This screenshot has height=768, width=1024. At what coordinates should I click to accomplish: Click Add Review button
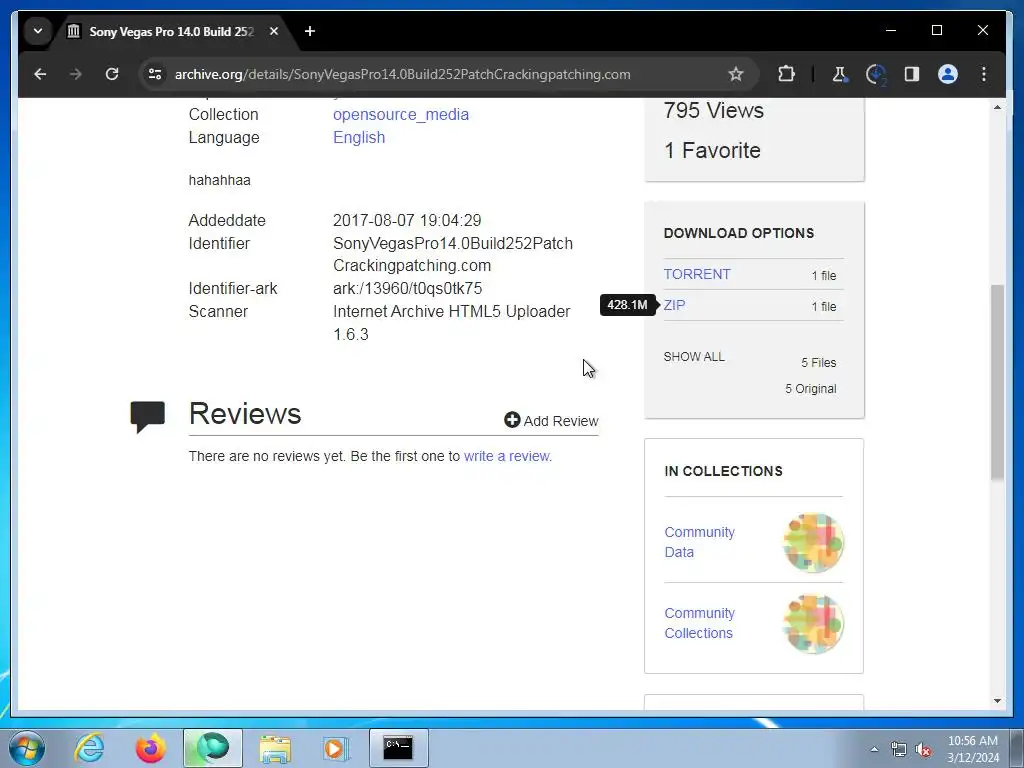click(551, 421)
